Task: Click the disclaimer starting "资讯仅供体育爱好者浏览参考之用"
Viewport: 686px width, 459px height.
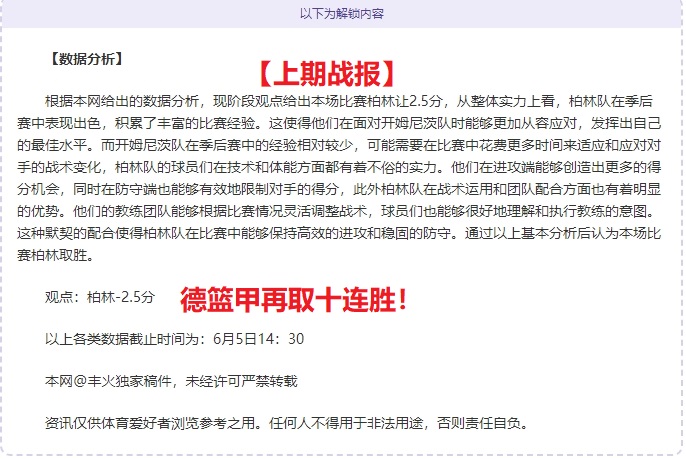Action: (287, 423)
